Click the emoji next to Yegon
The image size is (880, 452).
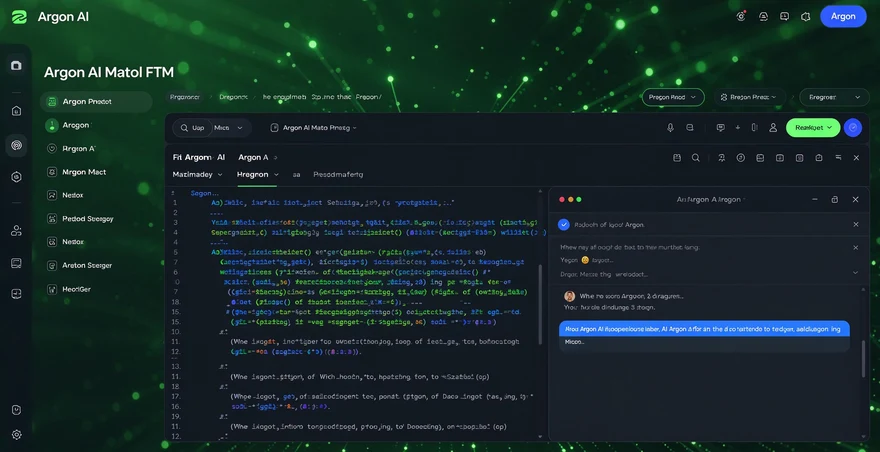click(585, 260)
